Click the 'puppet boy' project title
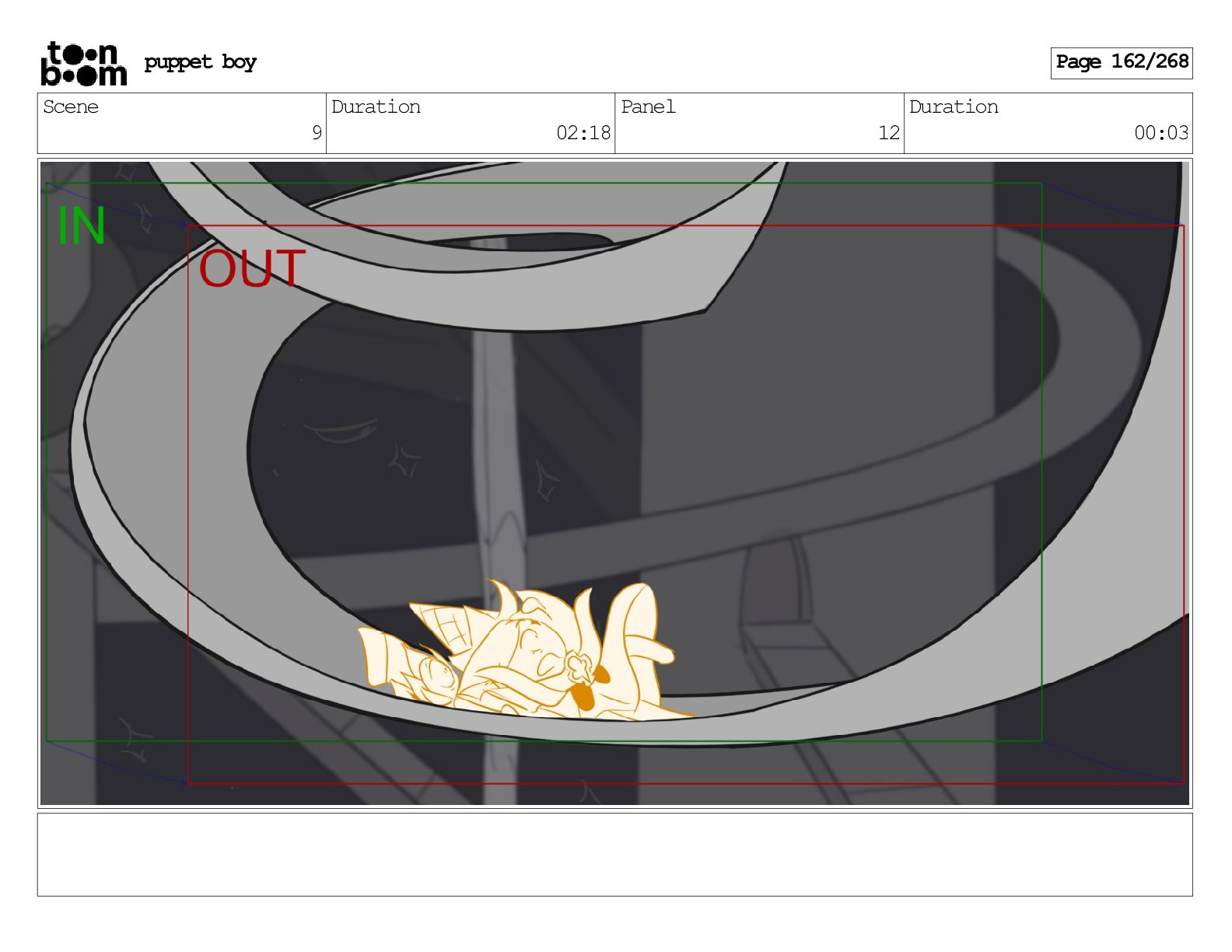The height and width of the screenshot is (952, 1232). [x=200, y=62]
